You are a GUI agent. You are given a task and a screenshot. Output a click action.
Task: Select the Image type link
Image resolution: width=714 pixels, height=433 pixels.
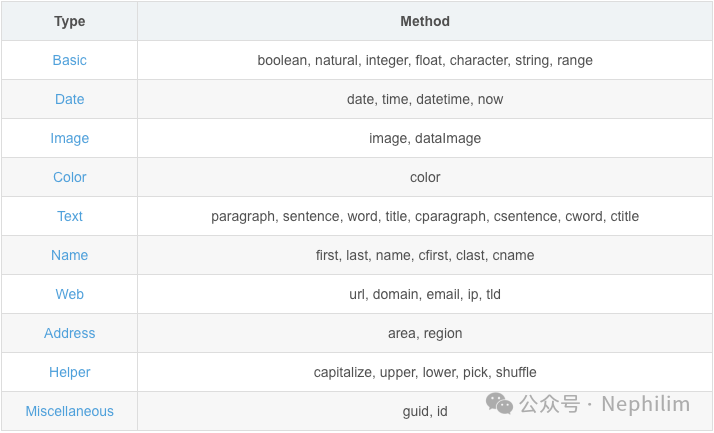[x=70, y=138]
